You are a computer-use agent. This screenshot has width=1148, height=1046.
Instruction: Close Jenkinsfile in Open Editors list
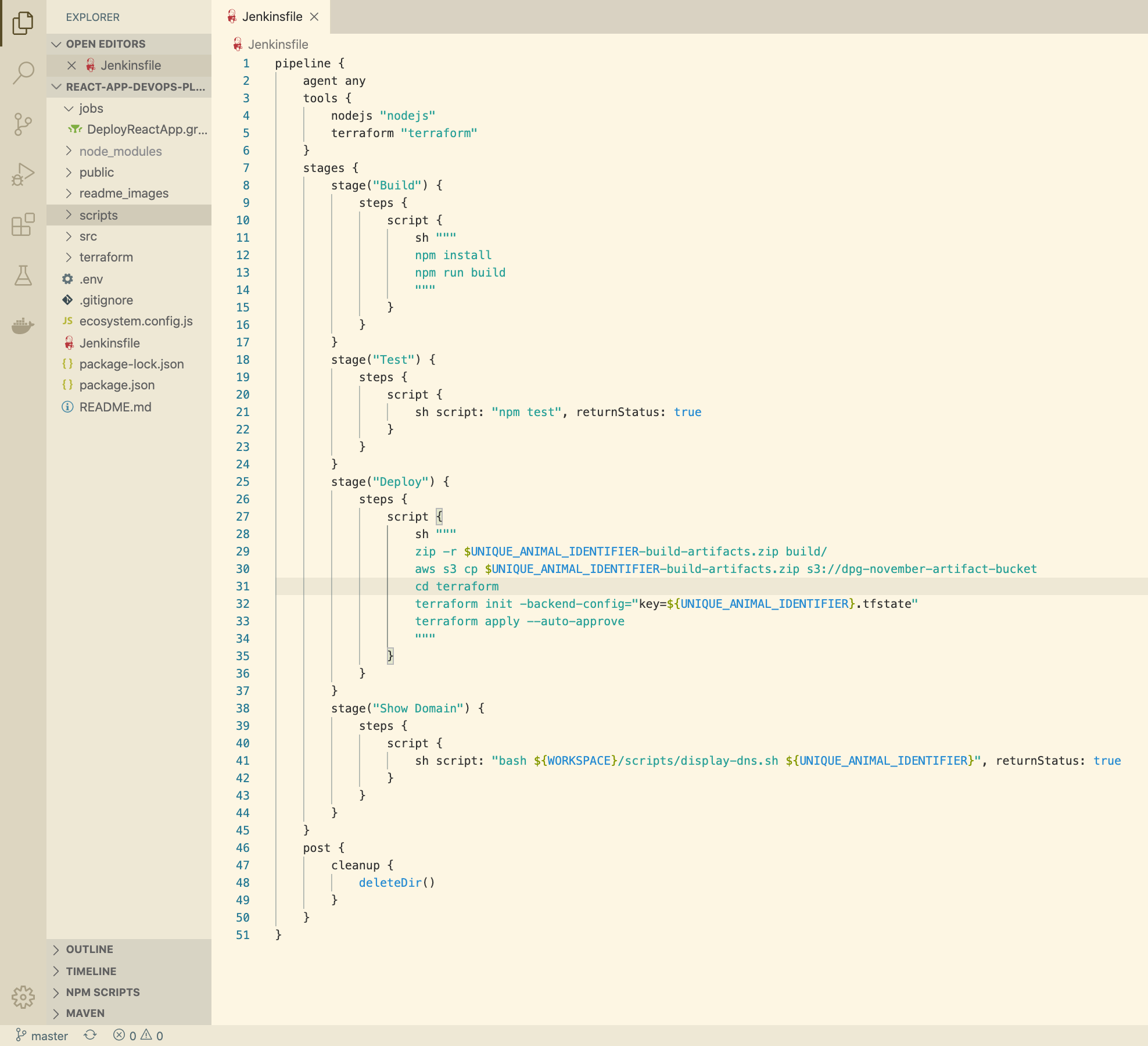71,65
